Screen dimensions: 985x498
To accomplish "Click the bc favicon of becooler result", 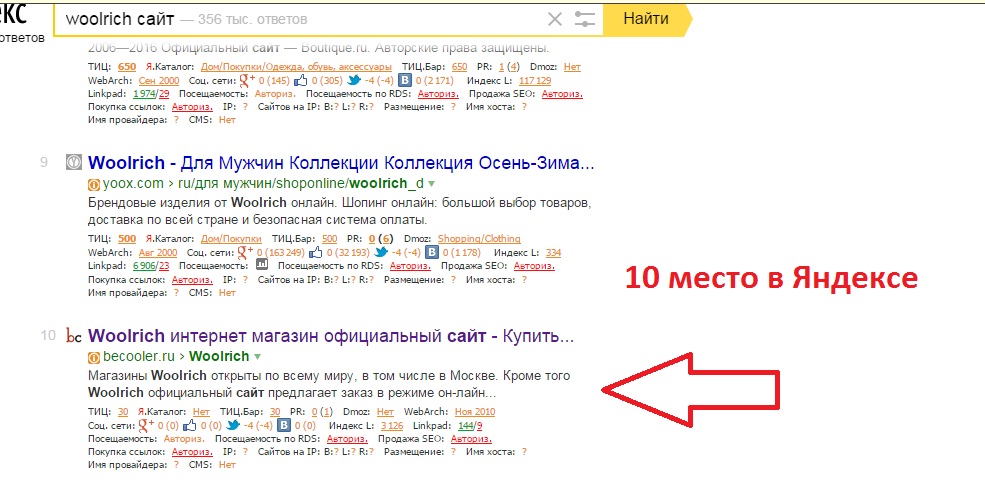I will [74, 337].
